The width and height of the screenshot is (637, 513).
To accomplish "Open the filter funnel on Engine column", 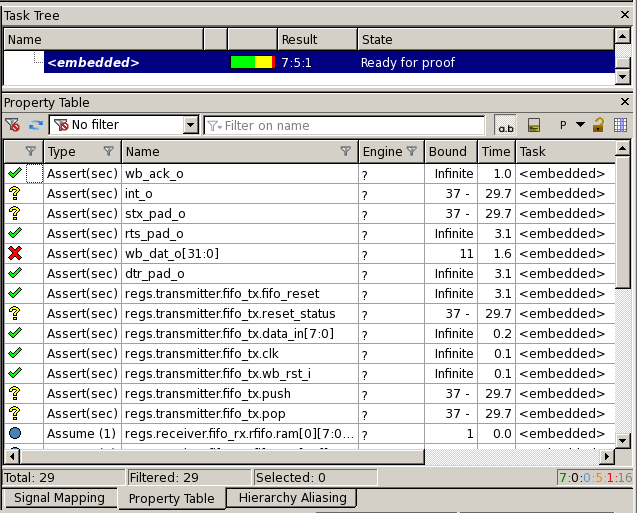I will click(x=412, y=152).
